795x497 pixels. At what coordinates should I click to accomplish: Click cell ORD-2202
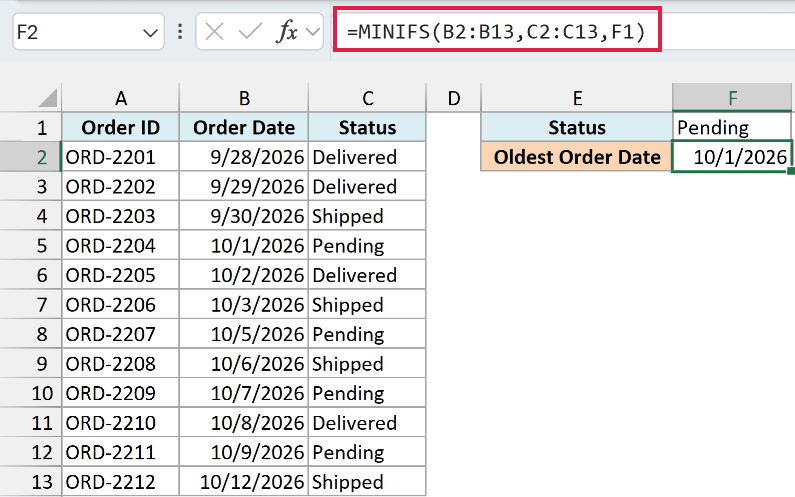tap(120, 186)
